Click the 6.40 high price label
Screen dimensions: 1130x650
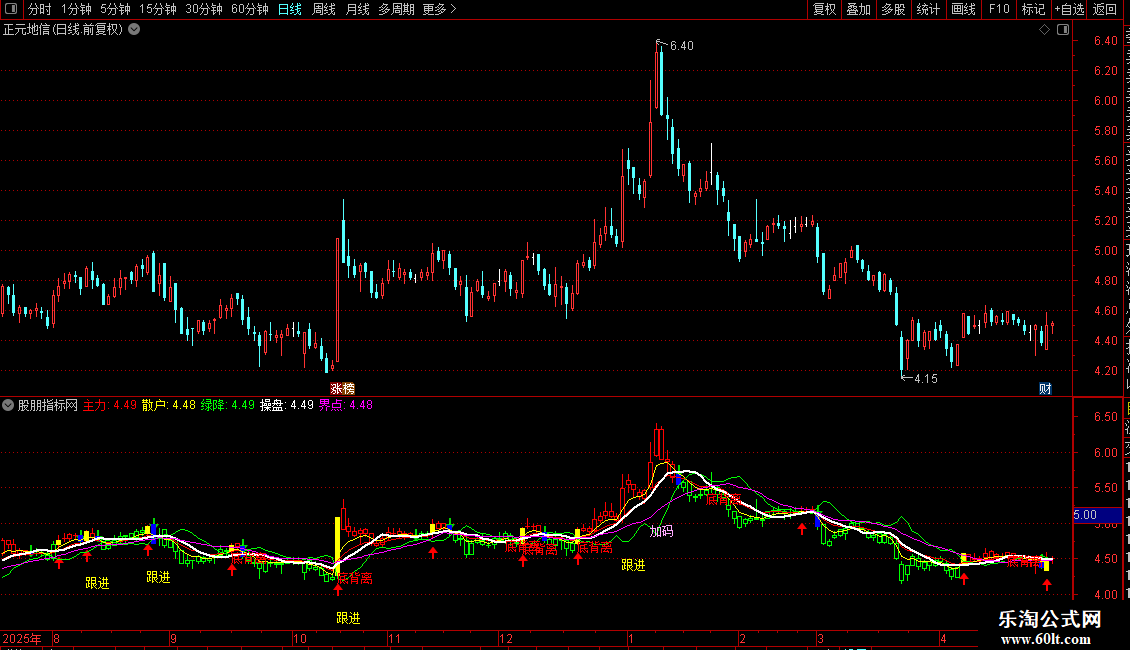pos(682,45)
